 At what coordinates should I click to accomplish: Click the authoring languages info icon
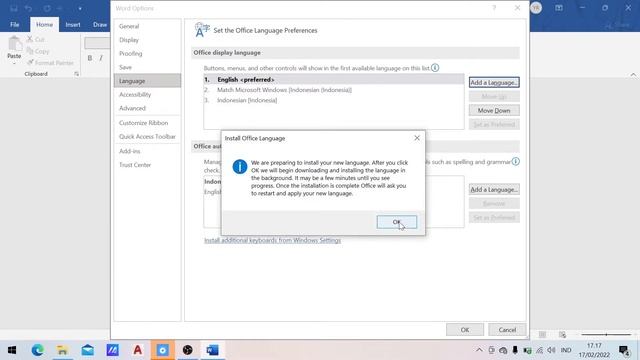tap(516, 162)
